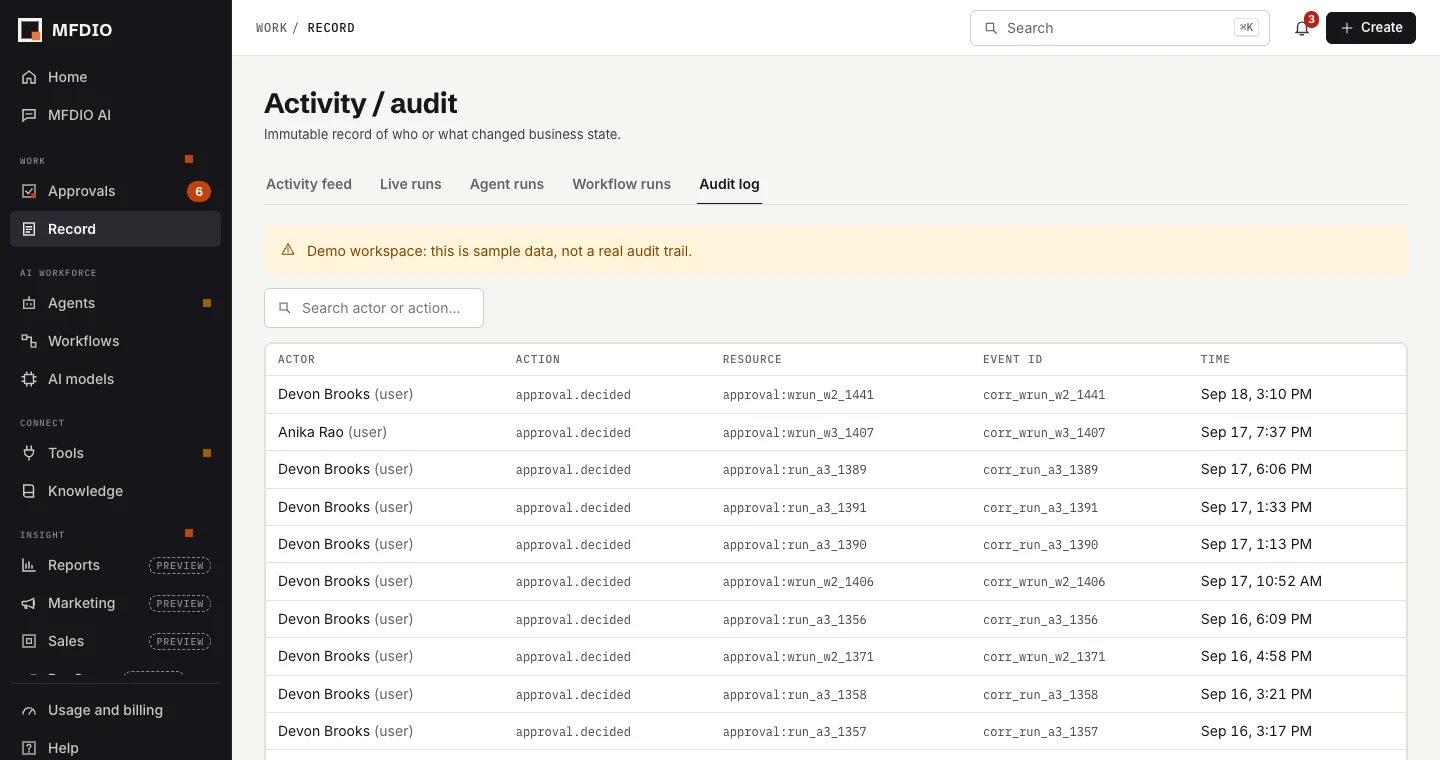Viewport: 1440px width, 760px height.
Task: Click the TIME column header
Action: [1216, 359]
